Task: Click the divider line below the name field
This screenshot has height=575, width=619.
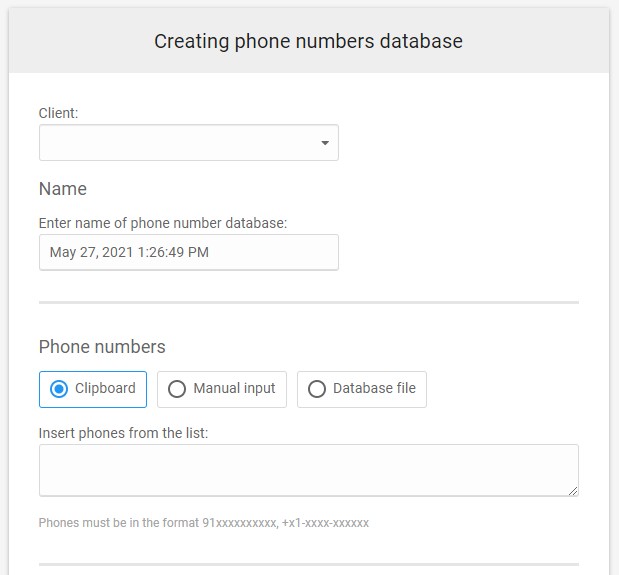Action: pos(308,302)
